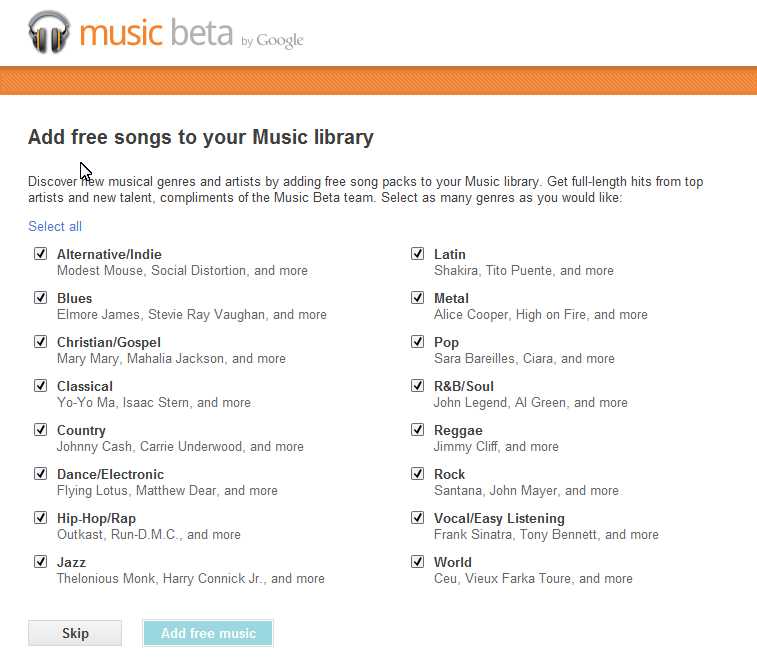The width and height of the screenshot is (757, 661).
Task: Deselect the Pop genre checkbox
Action: tap(418, 342)
